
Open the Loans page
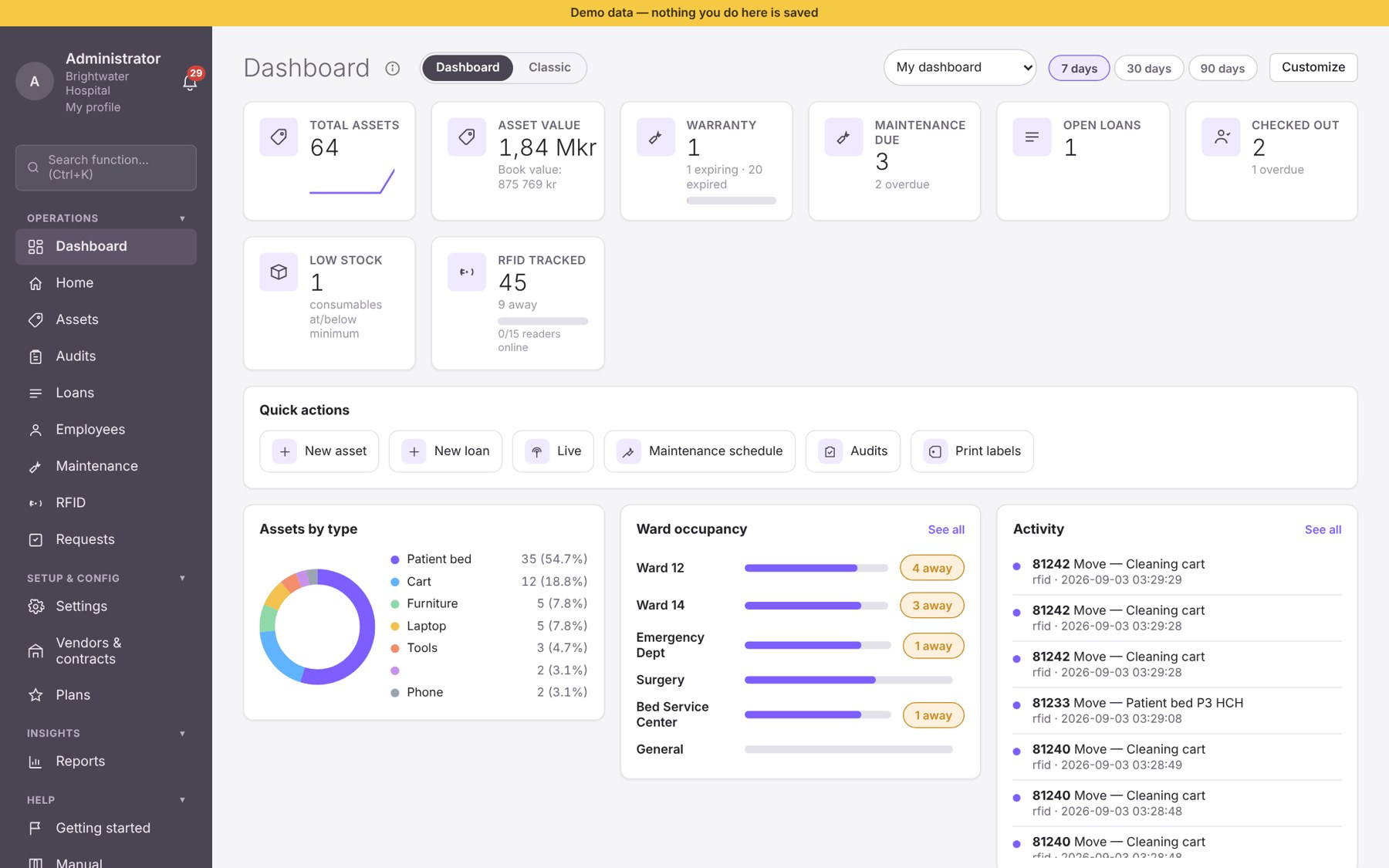pyautogui.click(x=106, y=393)
